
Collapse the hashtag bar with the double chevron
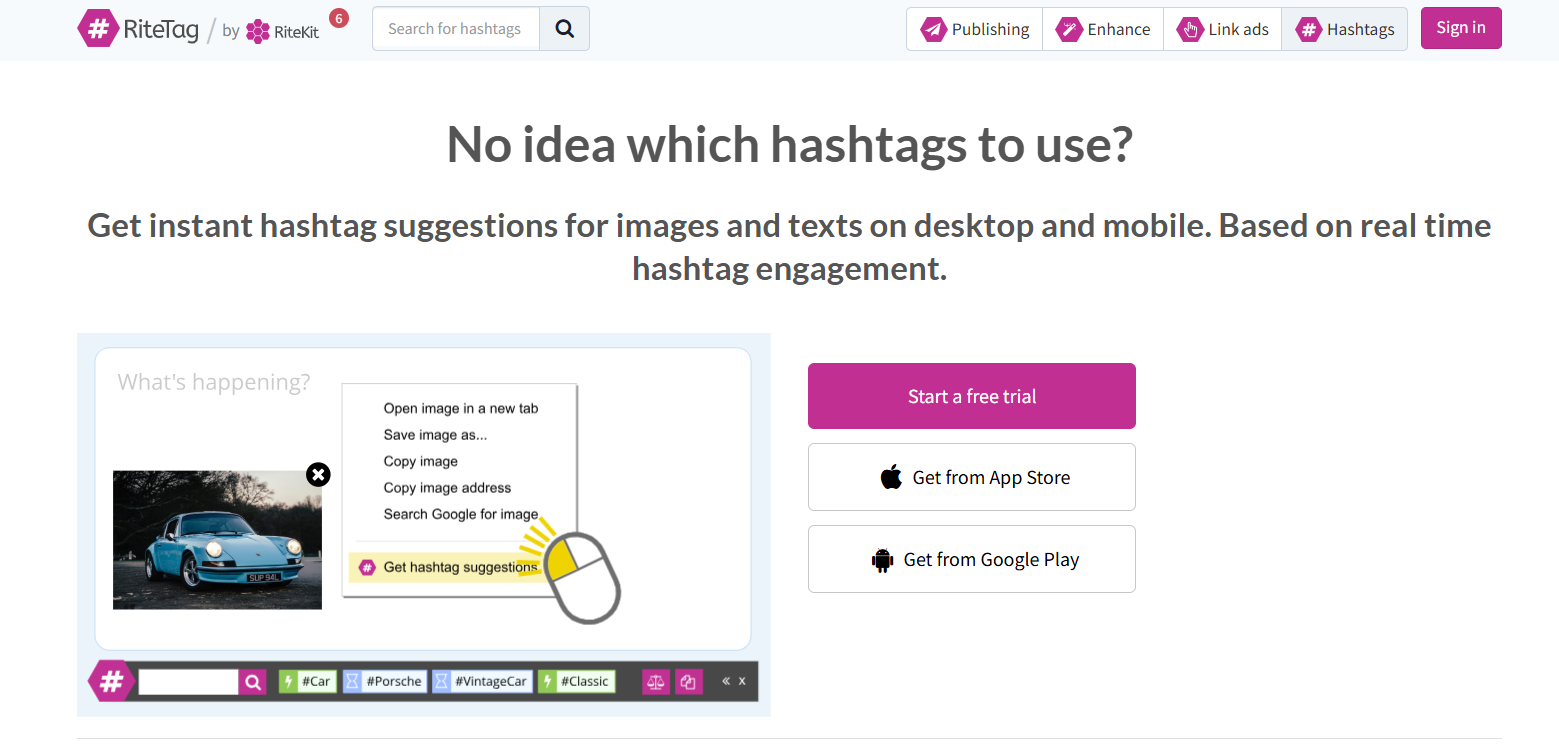tap(726, 681)
